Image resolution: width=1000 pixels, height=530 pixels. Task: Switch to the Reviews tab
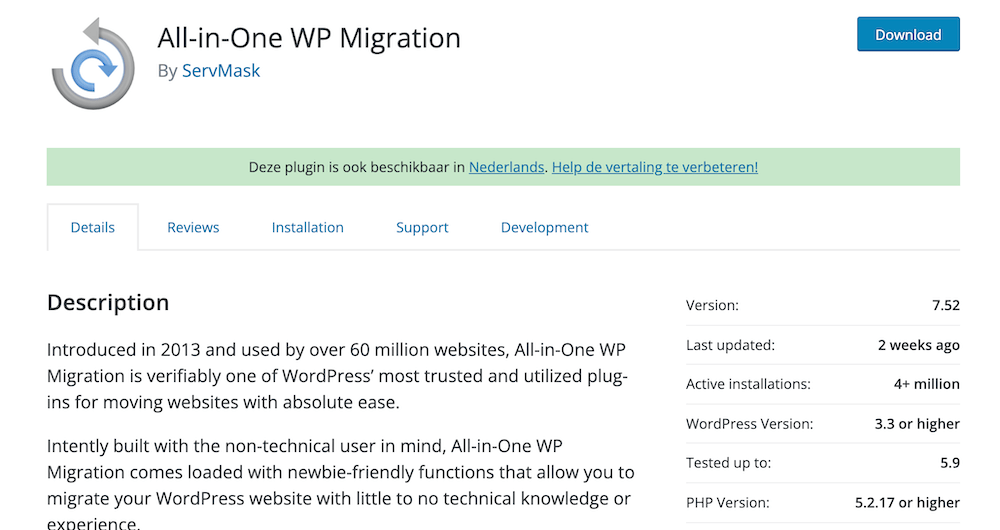tap(193, 227)
